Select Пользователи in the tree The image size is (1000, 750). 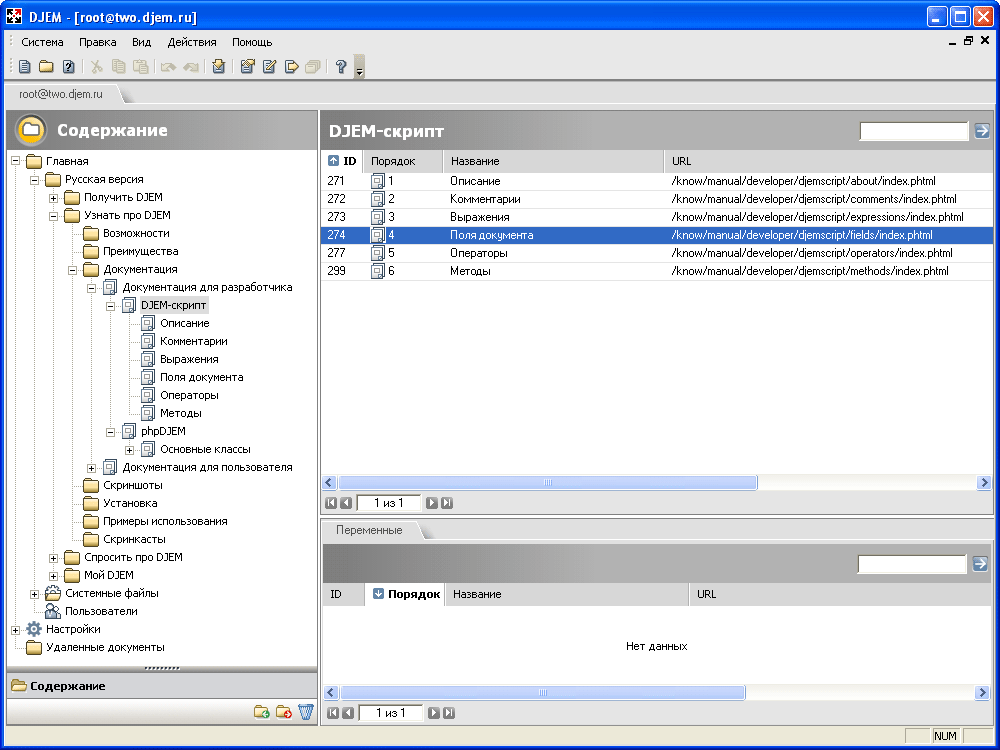pyautogui.click(x=101, y=611)
